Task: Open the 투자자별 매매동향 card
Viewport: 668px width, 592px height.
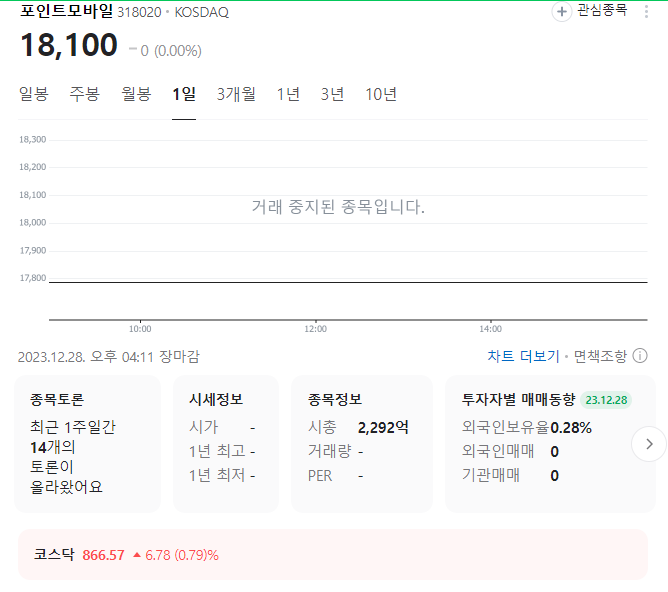Action: [550, 444]
